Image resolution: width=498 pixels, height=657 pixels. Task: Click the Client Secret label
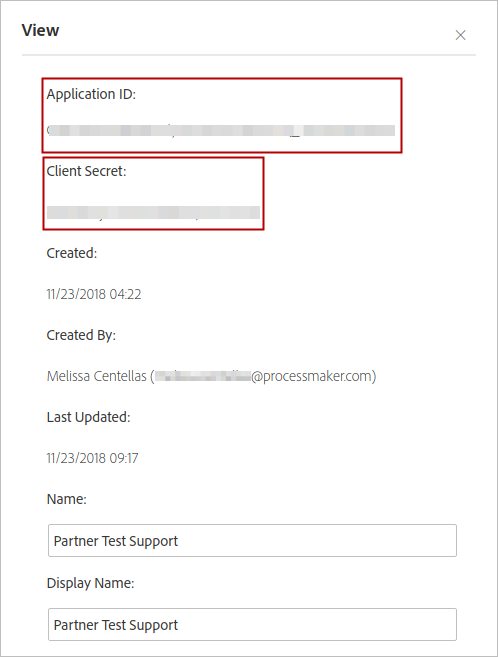pos(86,171)
